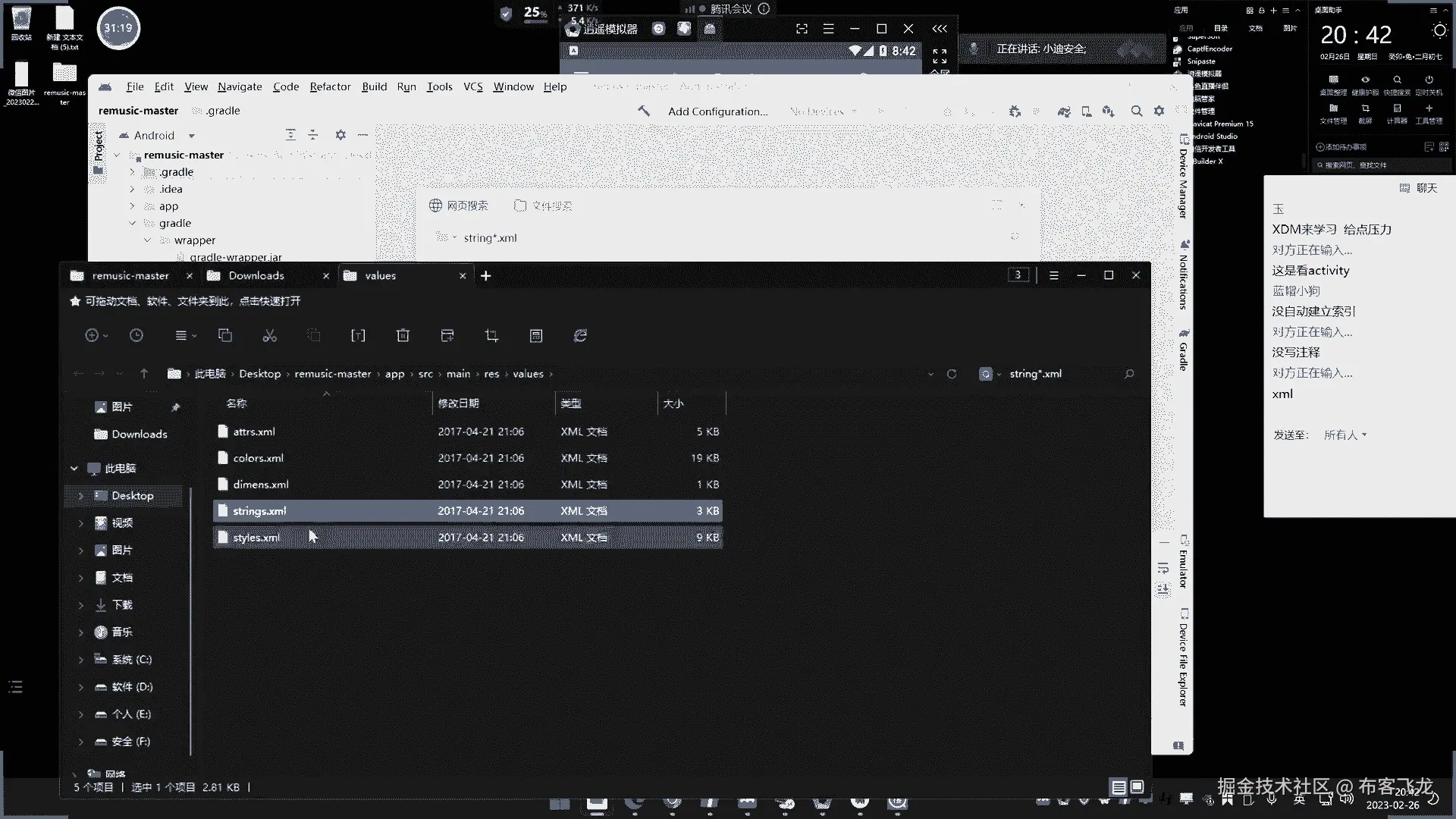Open the 所有人 recipient dropdown in chat
This screenshot has width=1456, height=819.
point(1345,435)
